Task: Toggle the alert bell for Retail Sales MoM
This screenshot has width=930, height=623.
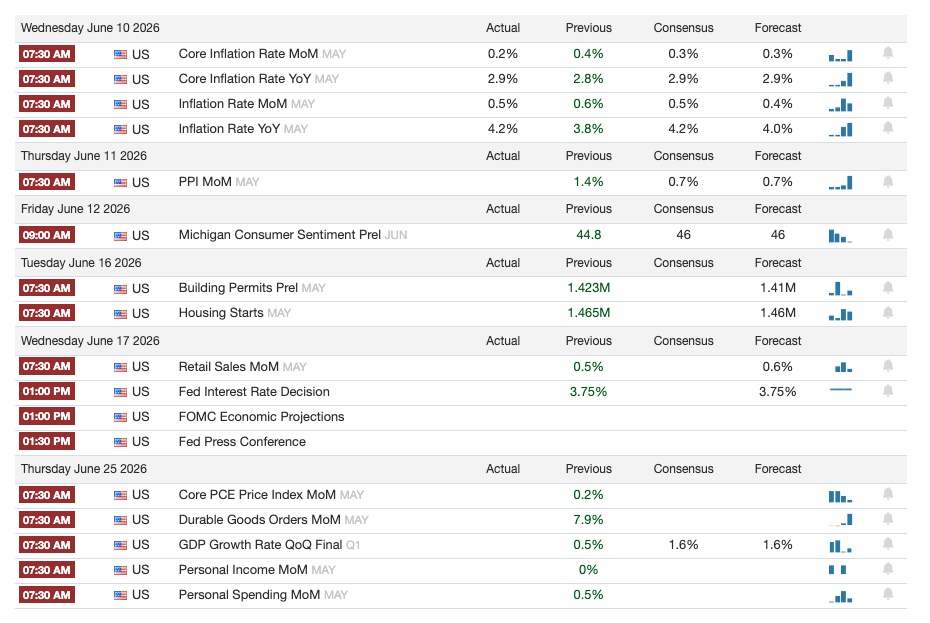Action: point(888,366)
